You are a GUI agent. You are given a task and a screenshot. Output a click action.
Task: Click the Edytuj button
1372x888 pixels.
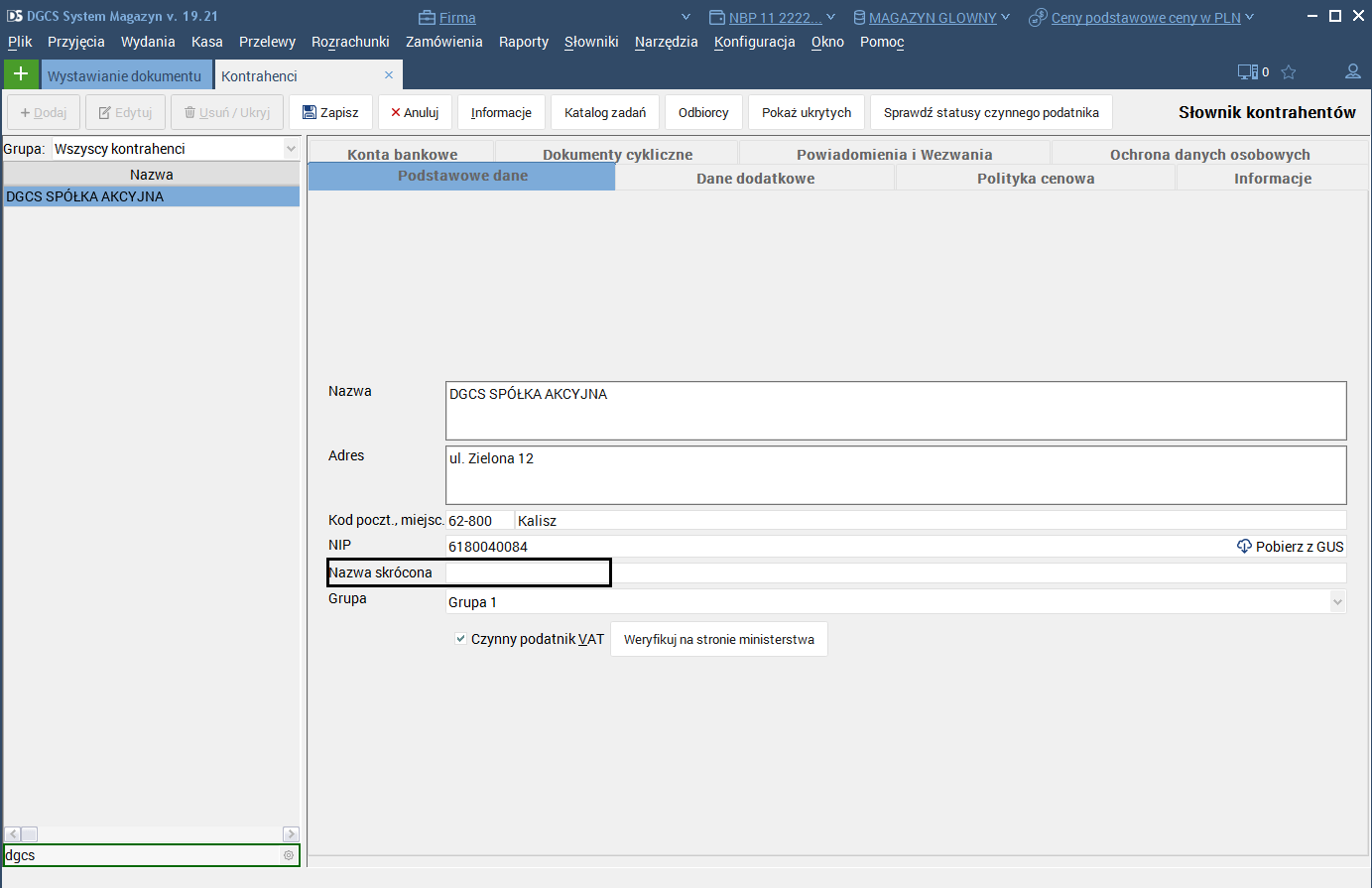125,112
